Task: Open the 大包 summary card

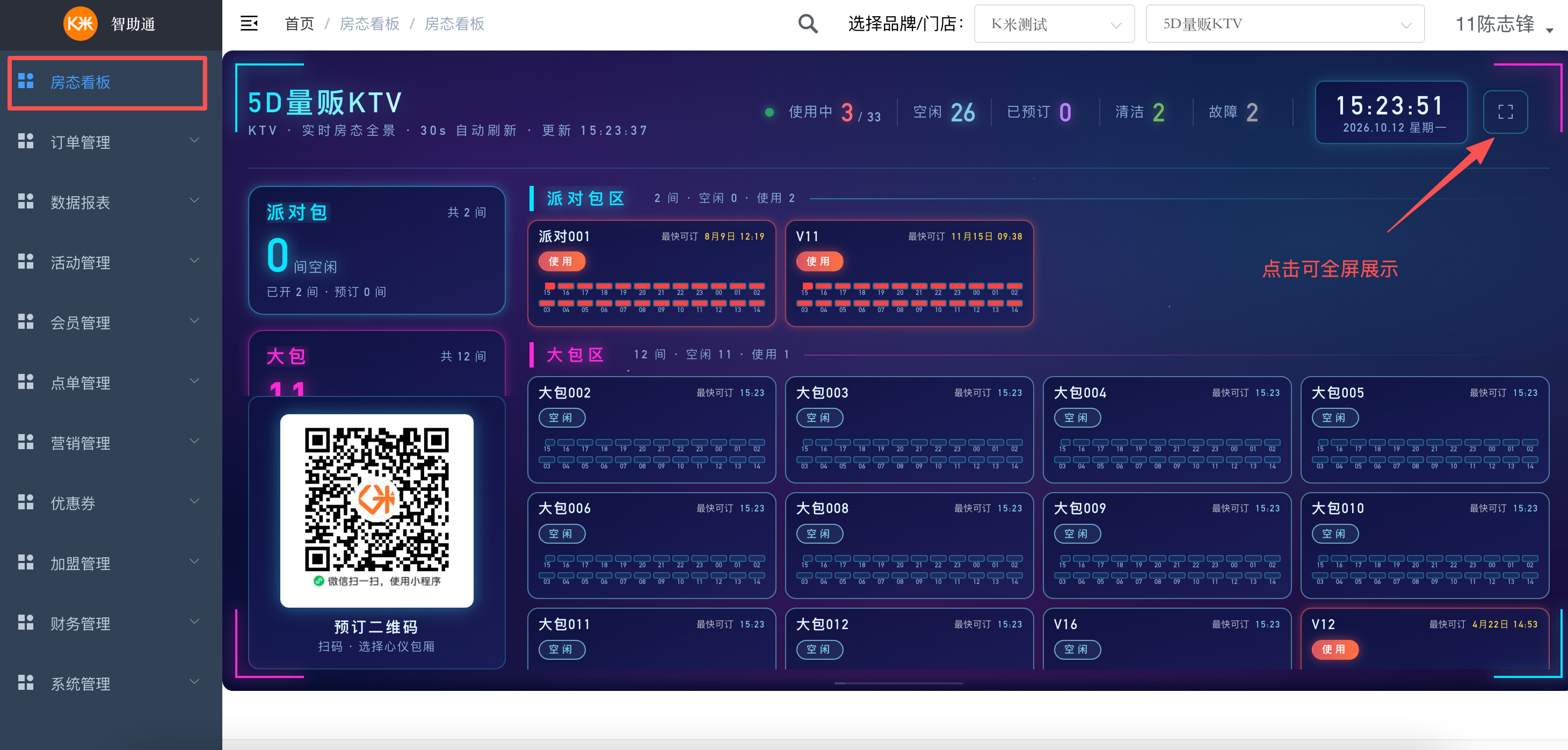Action: click(x=377, y=363)
